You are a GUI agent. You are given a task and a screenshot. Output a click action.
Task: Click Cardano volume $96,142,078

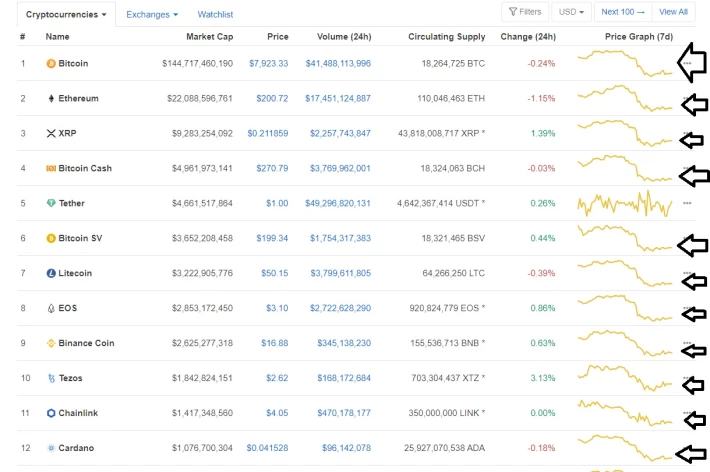tap(346, 448)
